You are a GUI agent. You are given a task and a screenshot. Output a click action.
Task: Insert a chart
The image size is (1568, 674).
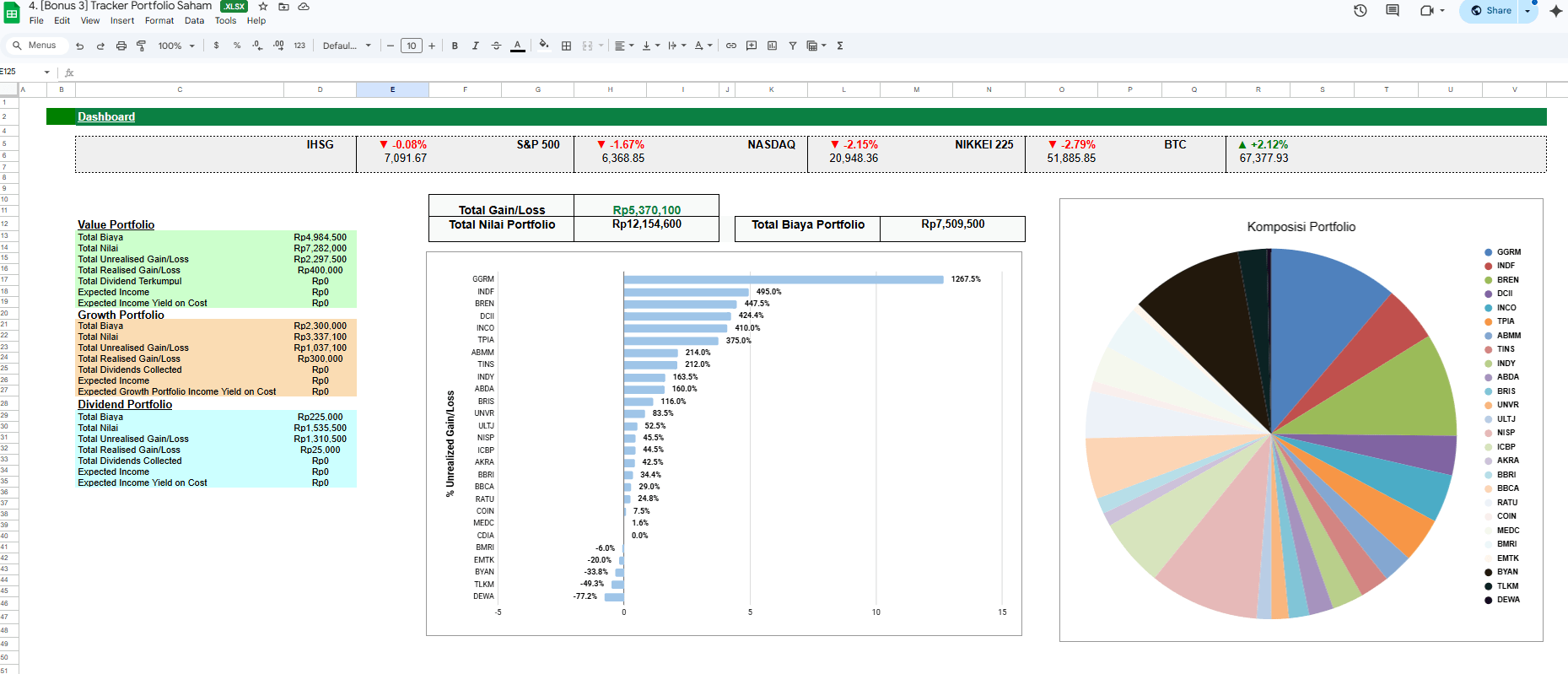click(x=772, y=46)
